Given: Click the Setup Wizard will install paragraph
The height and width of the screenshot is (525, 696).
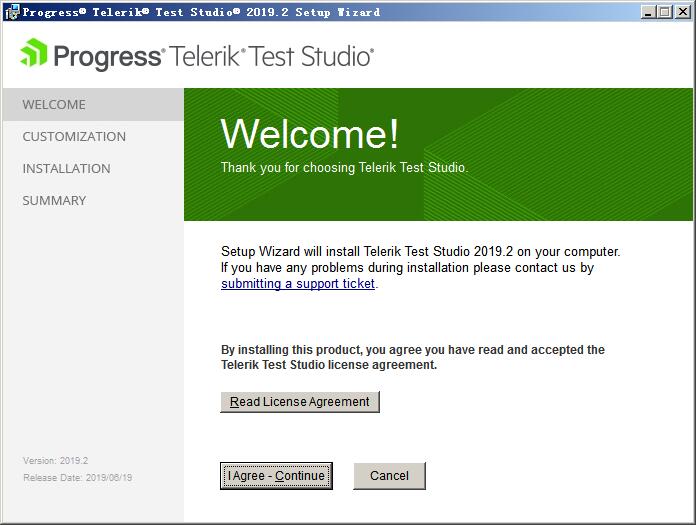Looking at the screenshot, I should coord(420,268).
